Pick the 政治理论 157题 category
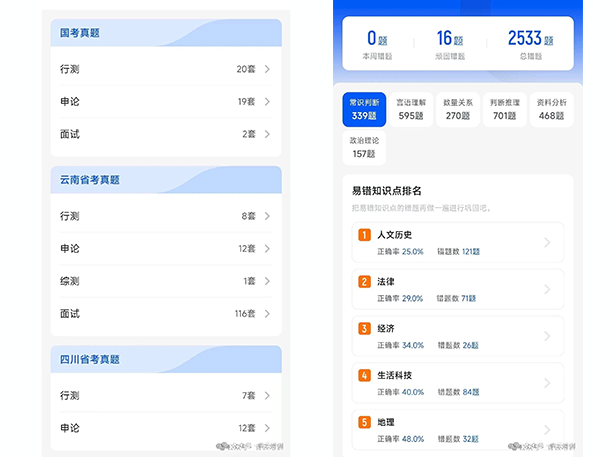 (x=364, y=148)
